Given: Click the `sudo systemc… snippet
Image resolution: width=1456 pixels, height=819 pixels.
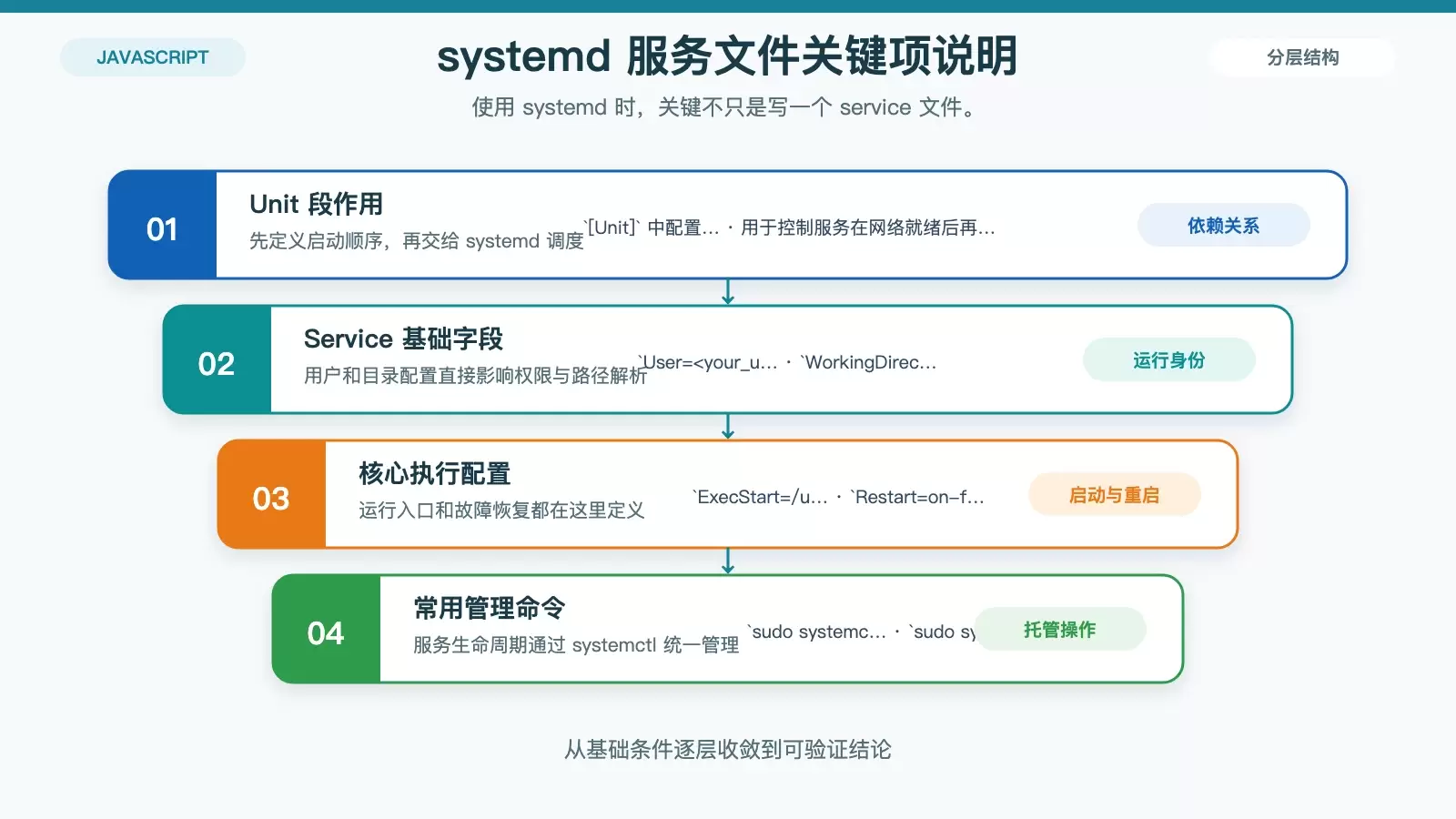Looking at the screenshot, I should pyautogui.click(x=816, y=632).
